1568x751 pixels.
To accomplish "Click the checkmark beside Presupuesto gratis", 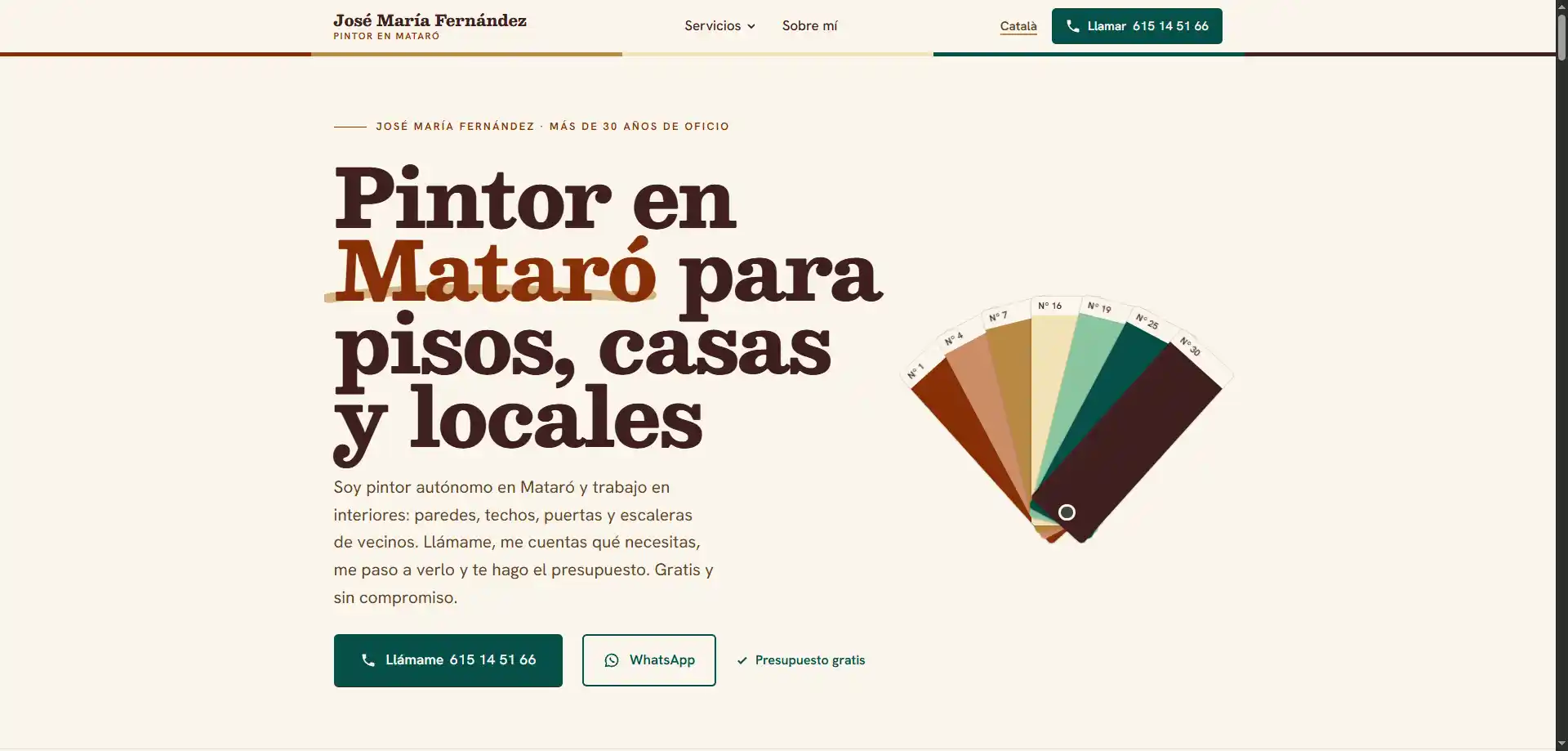I will (x=742, y=660).
